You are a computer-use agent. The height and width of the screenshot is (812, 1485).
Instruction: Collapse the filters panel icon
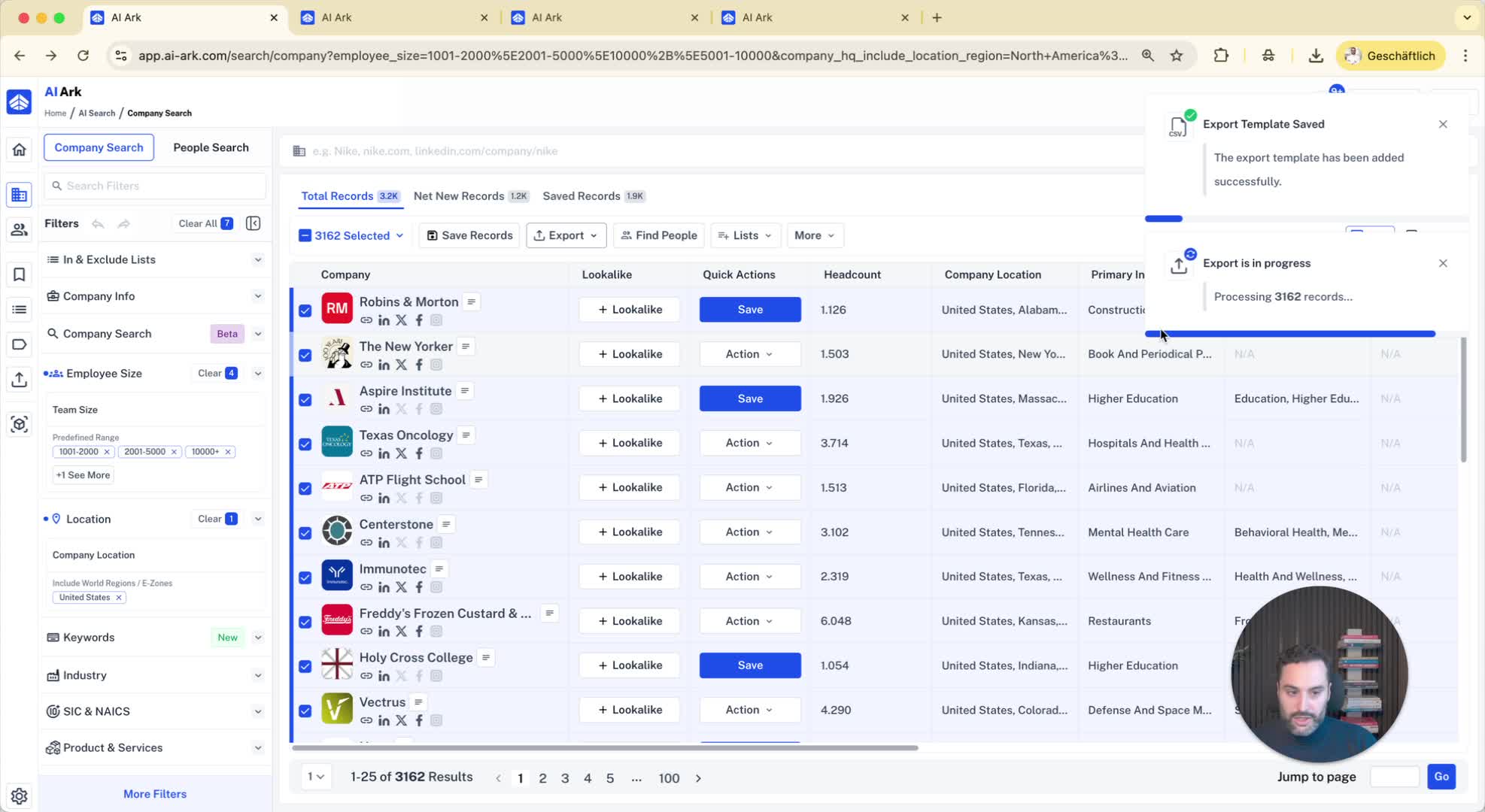click(x=254, y=223)
